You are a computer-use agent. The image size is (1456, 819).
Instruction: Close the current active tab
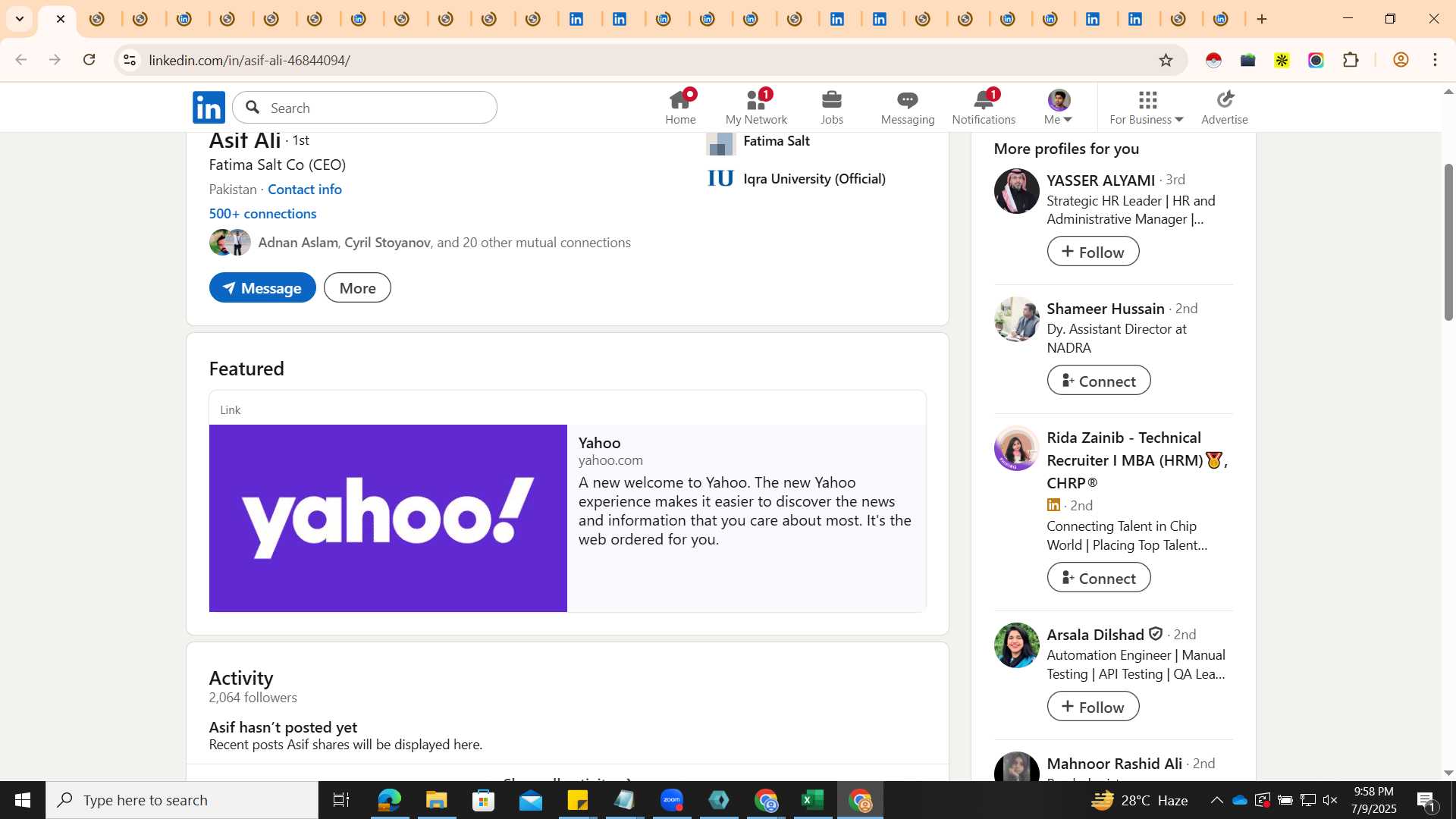[61, 19]
